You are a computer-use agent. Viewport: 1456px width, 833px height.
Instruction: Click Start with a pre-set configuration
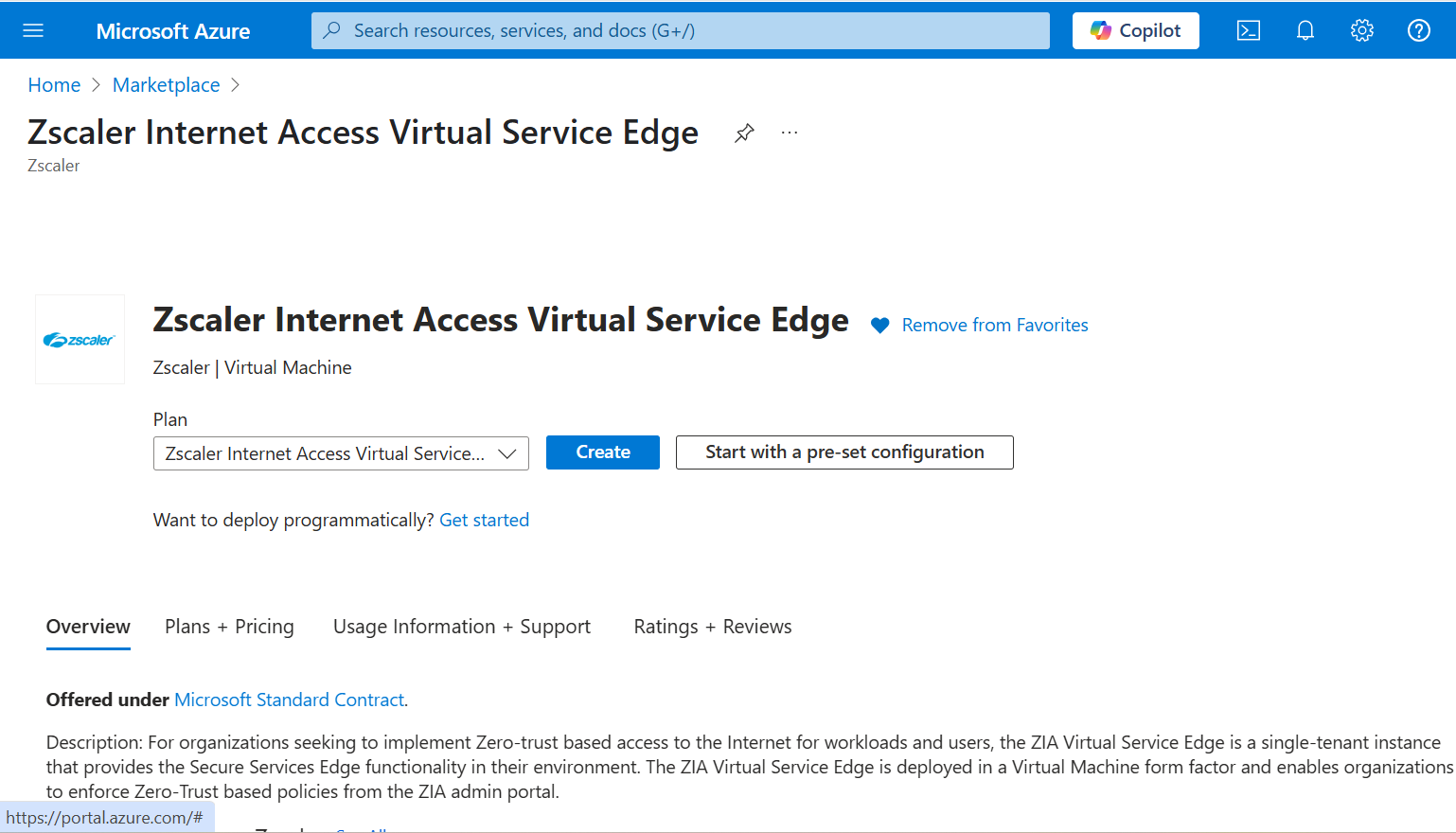[x=844, y=452]
